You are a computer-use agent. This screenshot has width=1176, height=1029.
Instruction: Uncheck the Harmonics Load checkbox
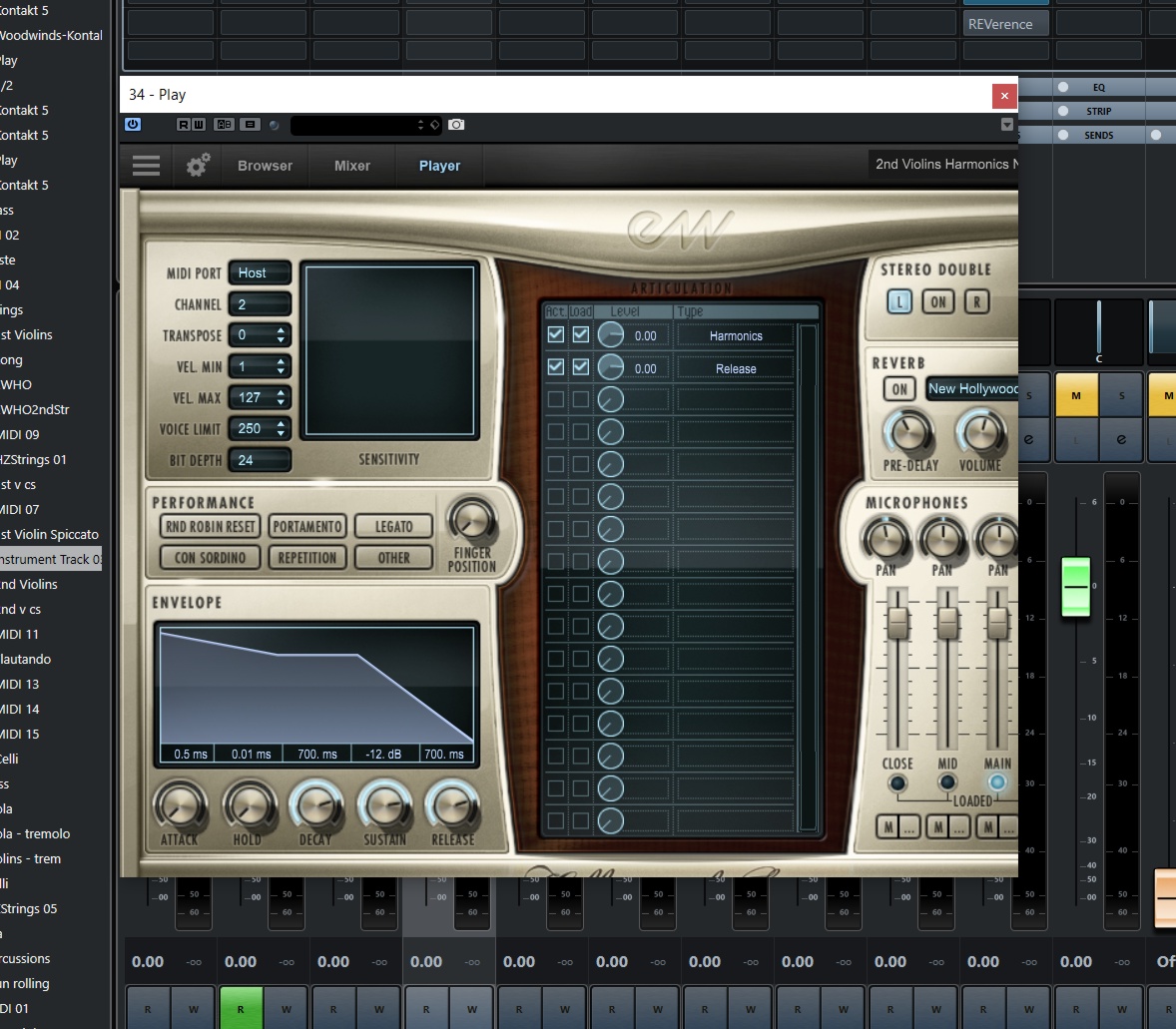coord(580,334)
